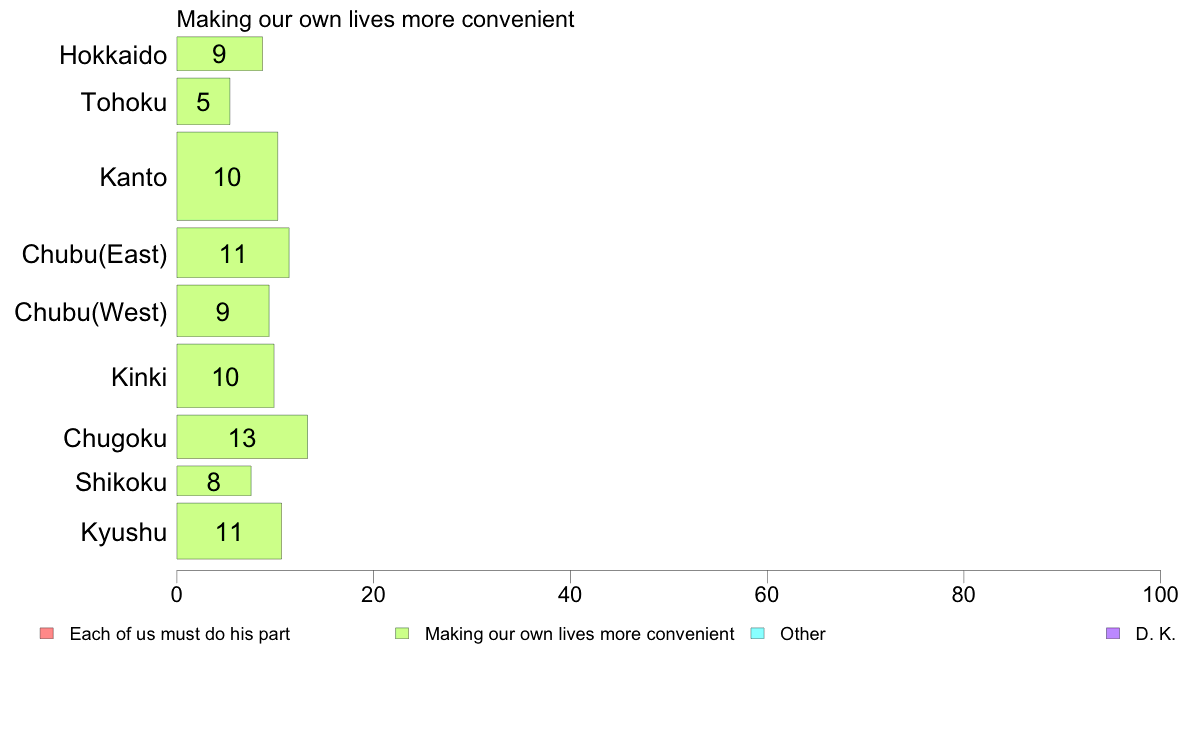Click the cyan 'Other' legend swatch
Image resolution: width=1188 pixels, height=736 pixels.
(x=757, y=633)
